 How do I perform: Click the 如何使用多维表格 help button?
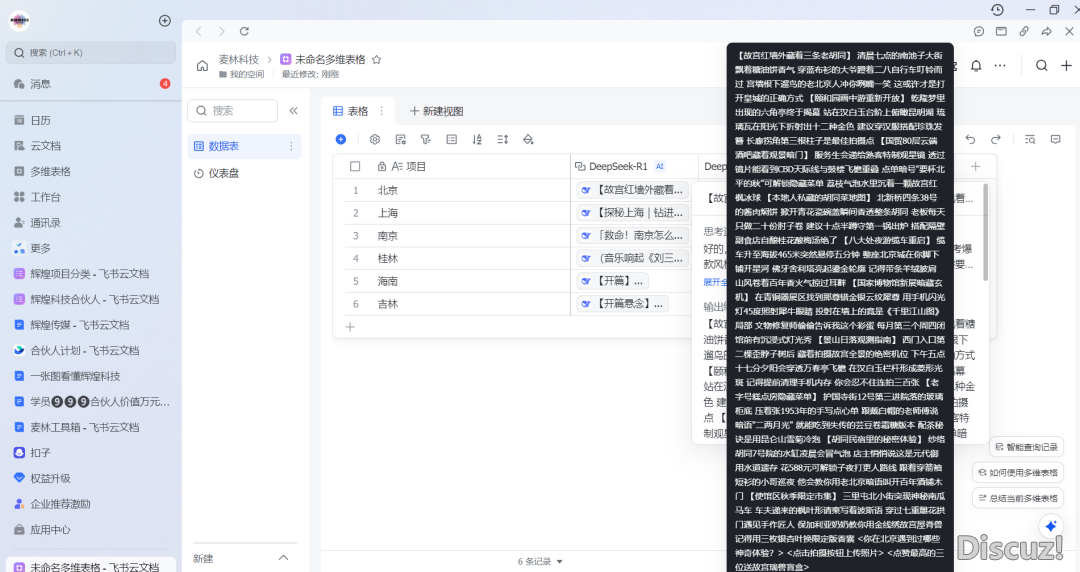point(1018,472)
